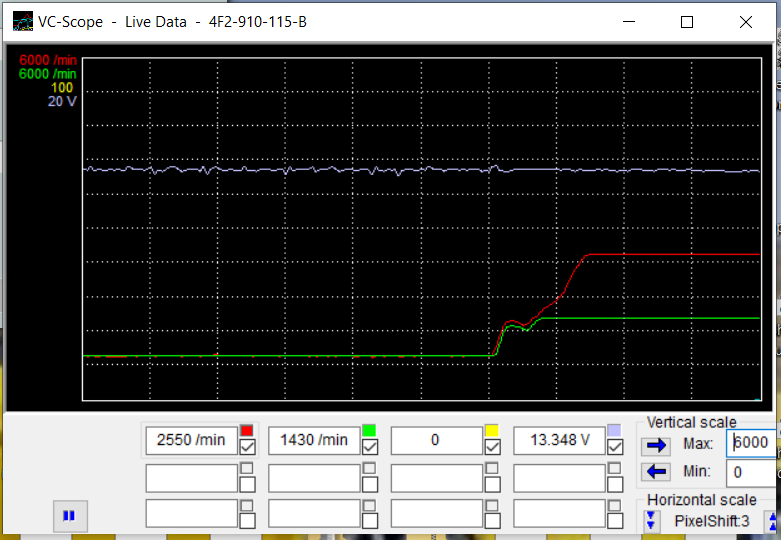Disable the 13.348 V voltage channel checkbox
This screenshot has width=781, height=540.
614,447
